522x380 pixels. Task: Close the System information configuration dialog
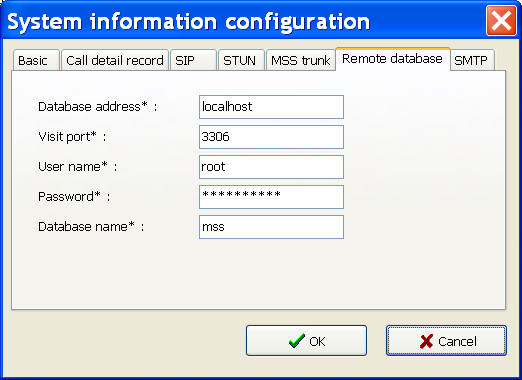click(x=501, y=21)
